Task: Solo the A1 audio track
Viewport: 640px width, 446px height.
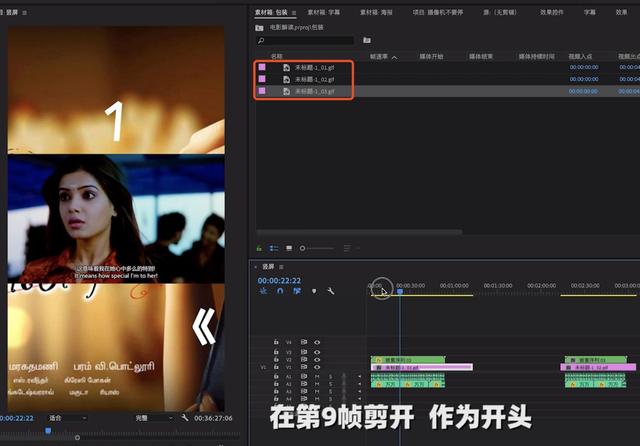Action: [x=331, y=376]
